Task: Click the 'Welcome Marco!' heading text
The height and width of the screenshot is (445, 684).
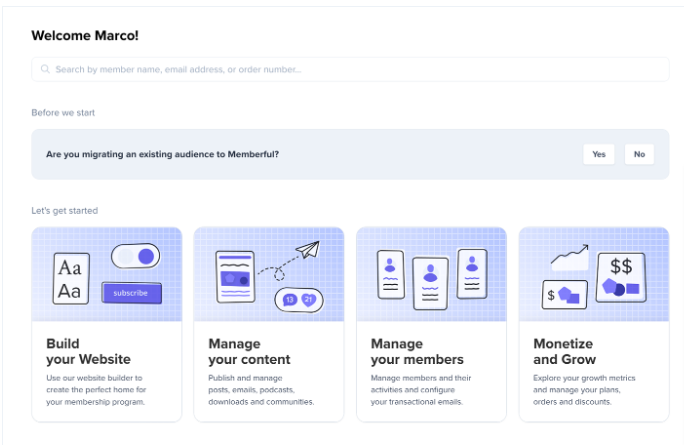Action: click(x=85, y=35)
